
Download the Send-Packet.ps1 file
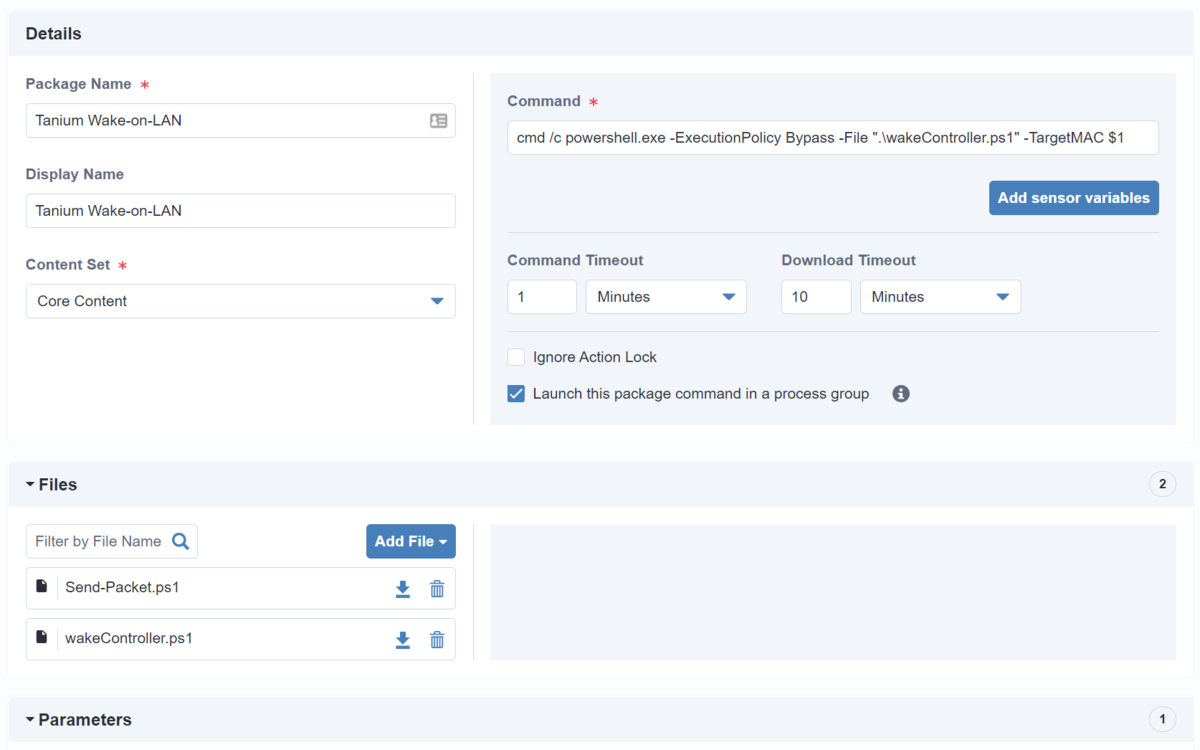click(403, 589)
